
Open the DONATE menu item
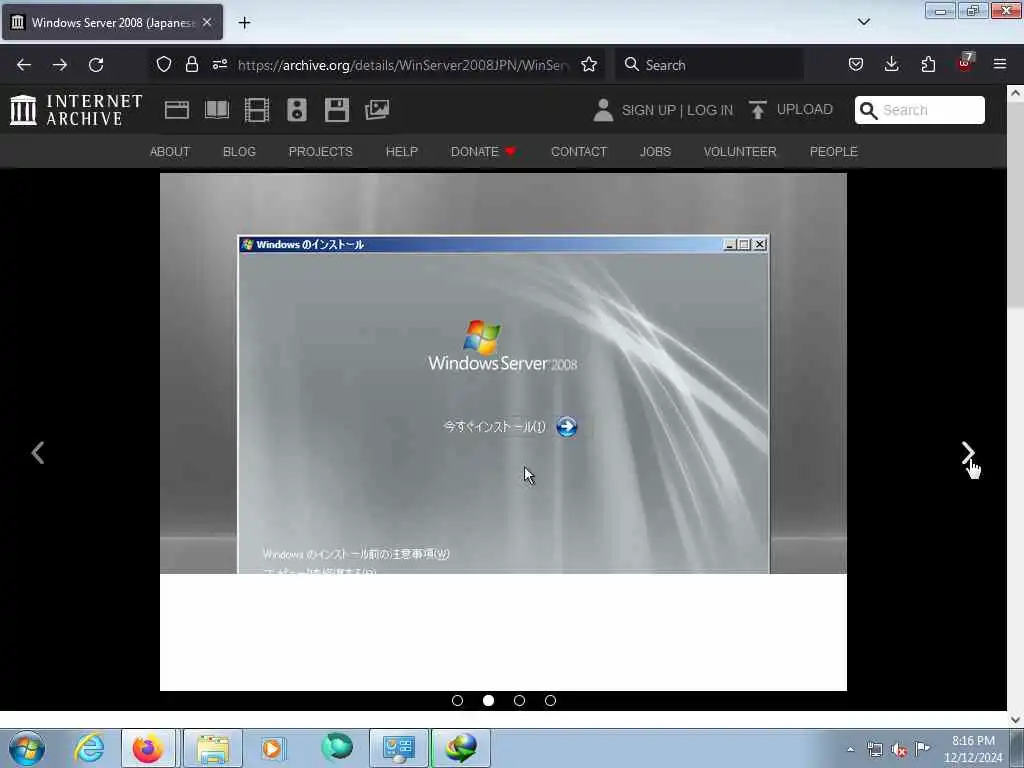coord(483,152)
